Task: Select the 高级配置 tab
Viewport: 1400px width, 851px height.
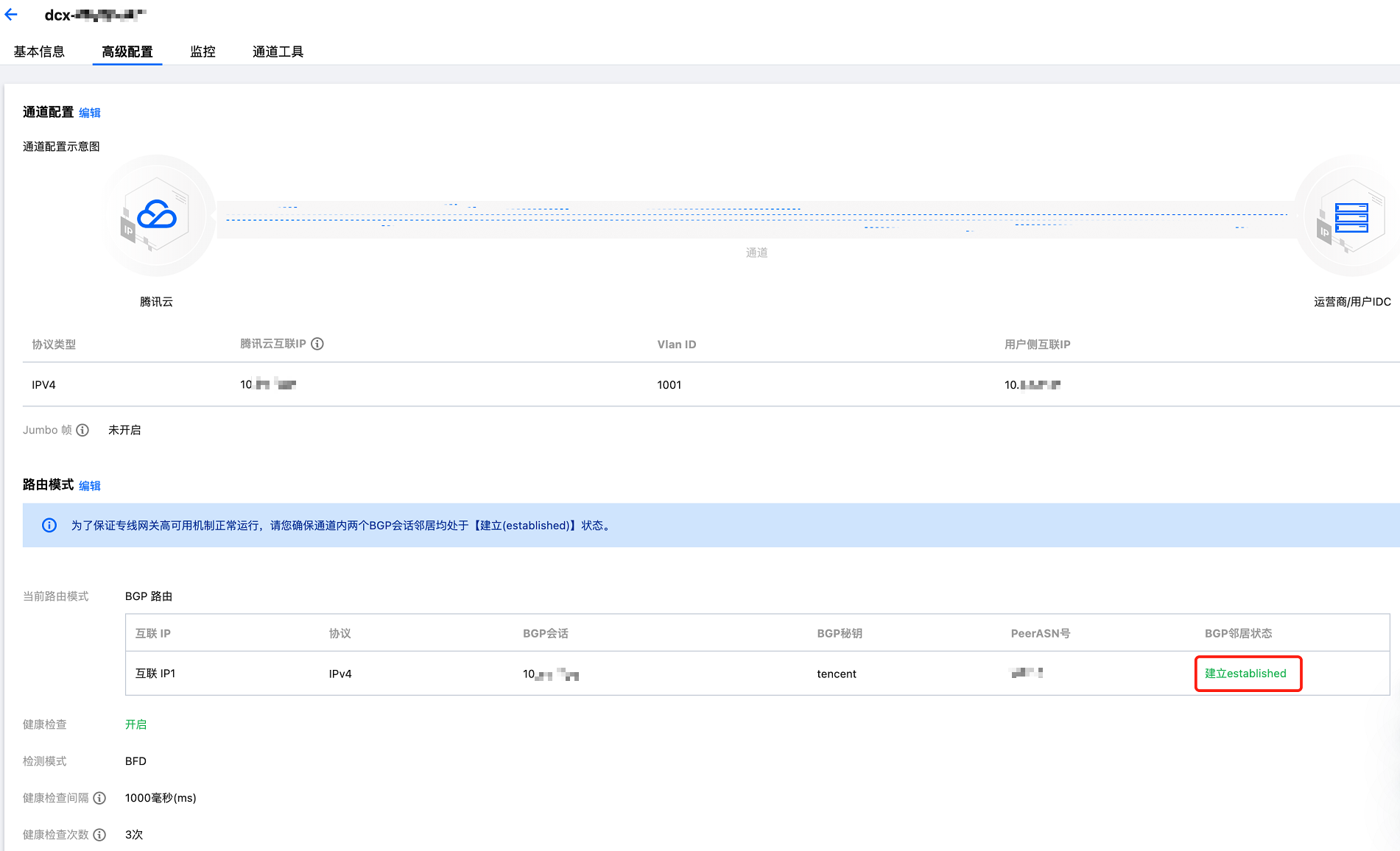Action: [127, 52]
